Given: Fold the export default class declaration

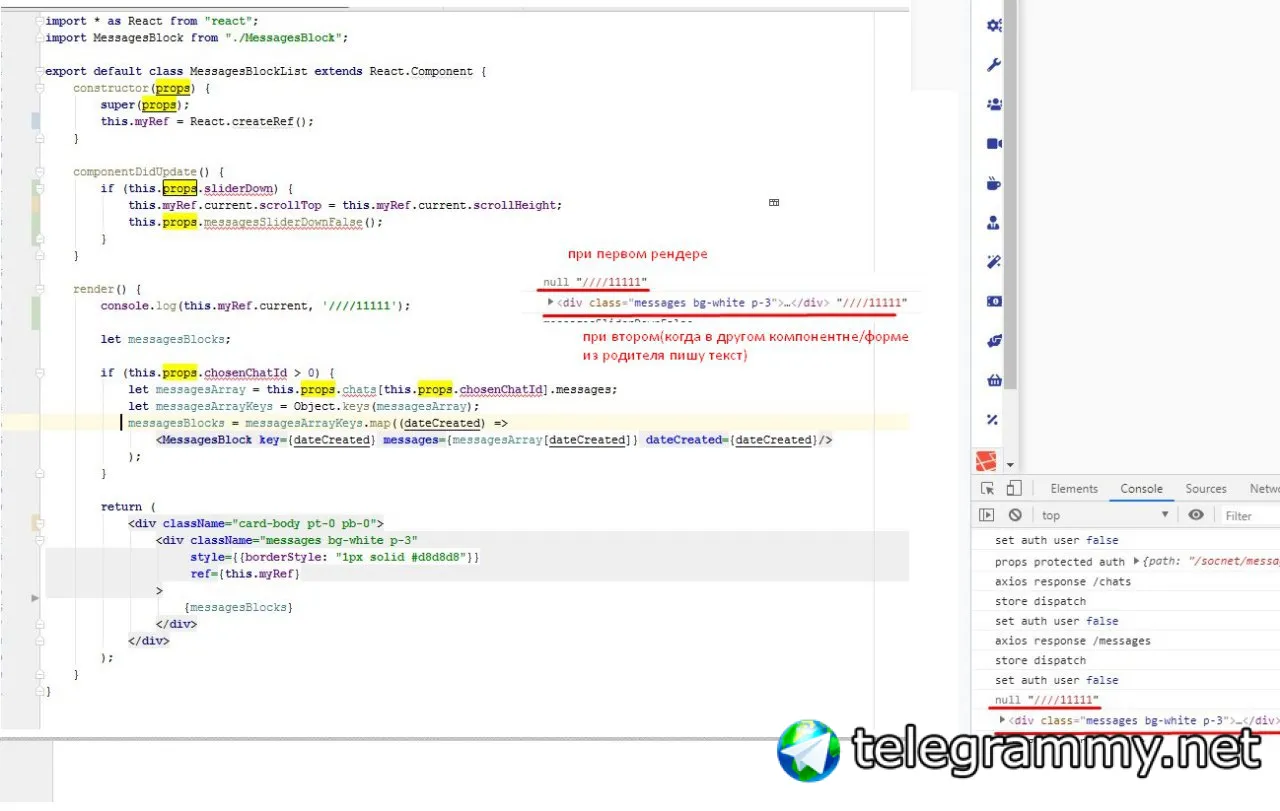Looking at the screenshot, I should (39, 72).
